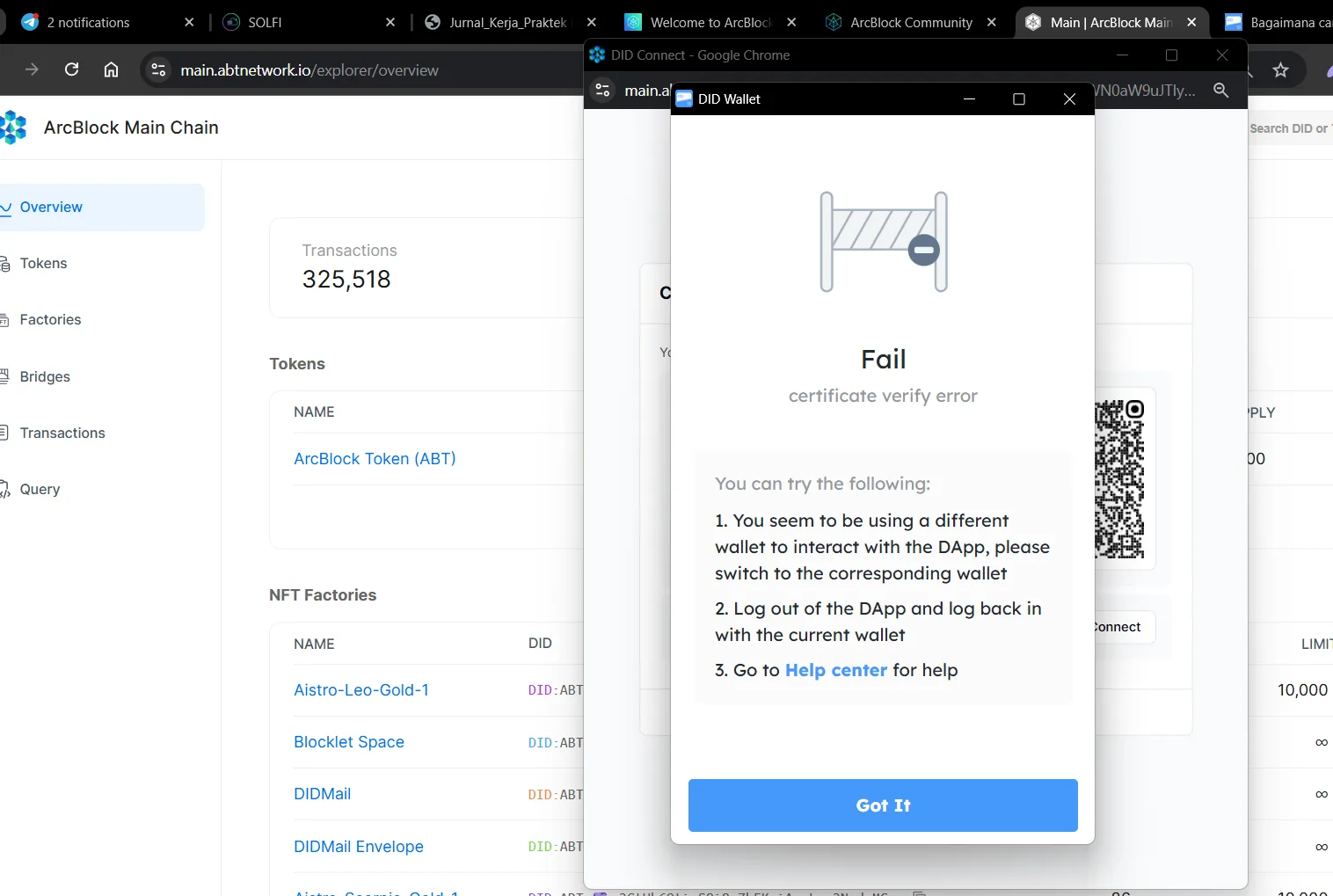Click the 'ArcBlock Main Chain' title

(x=131, y=127)
